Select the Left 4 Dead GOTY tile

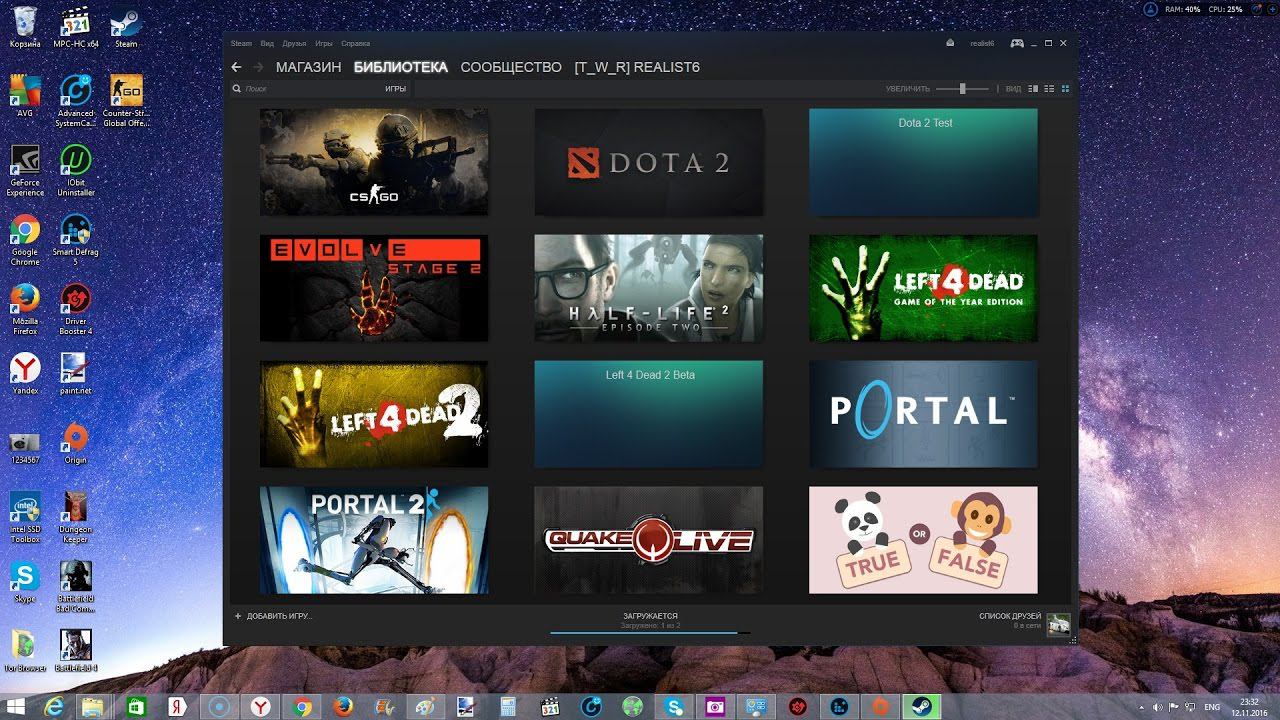click(923, 288)
